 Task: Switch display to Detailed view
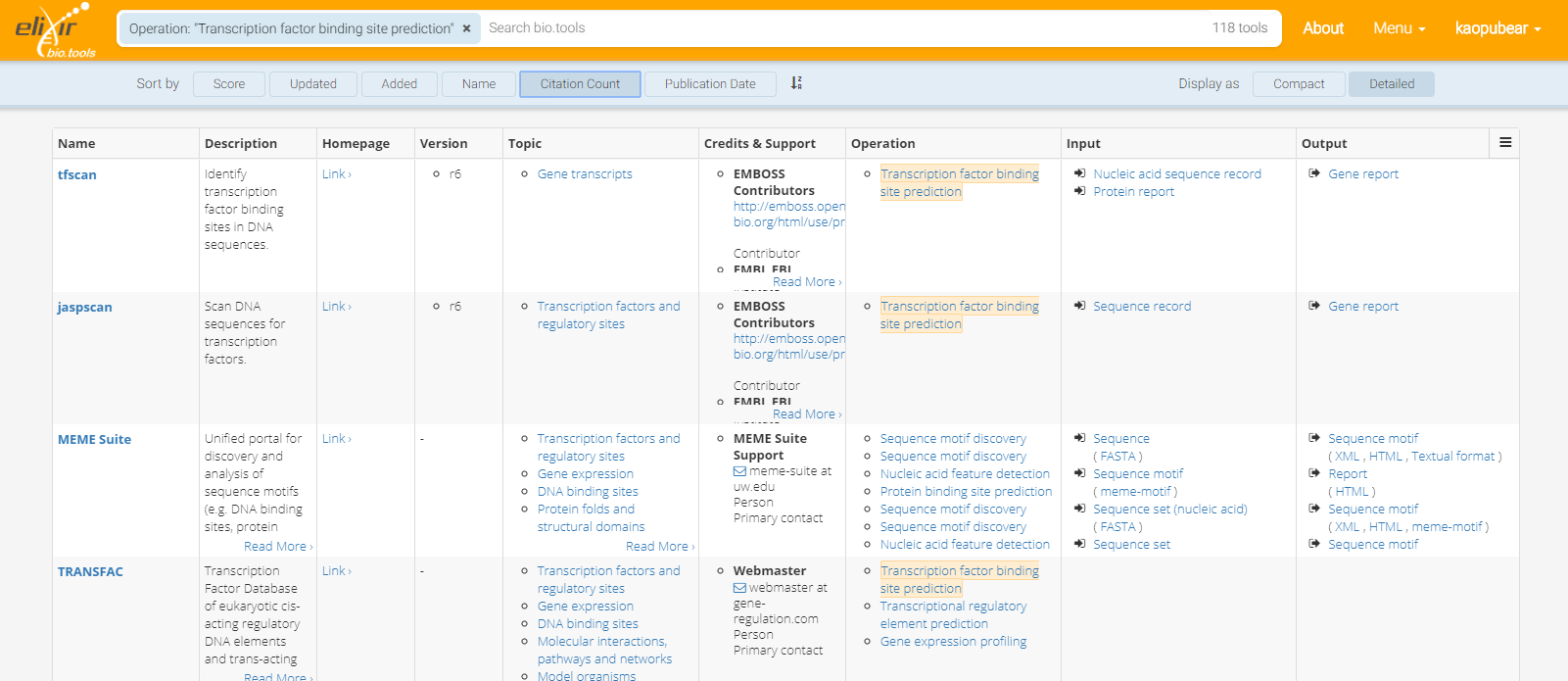(1391, 84)
